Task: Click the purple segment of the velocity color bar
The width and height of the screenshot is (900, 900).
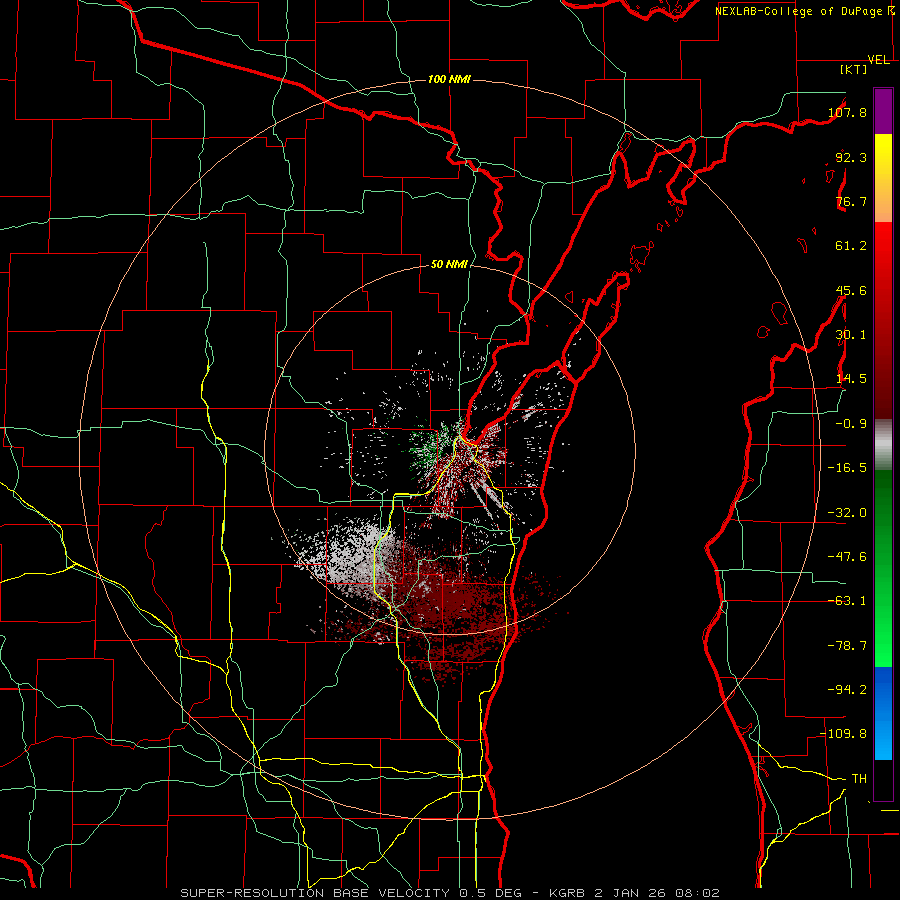Action: 883,111
